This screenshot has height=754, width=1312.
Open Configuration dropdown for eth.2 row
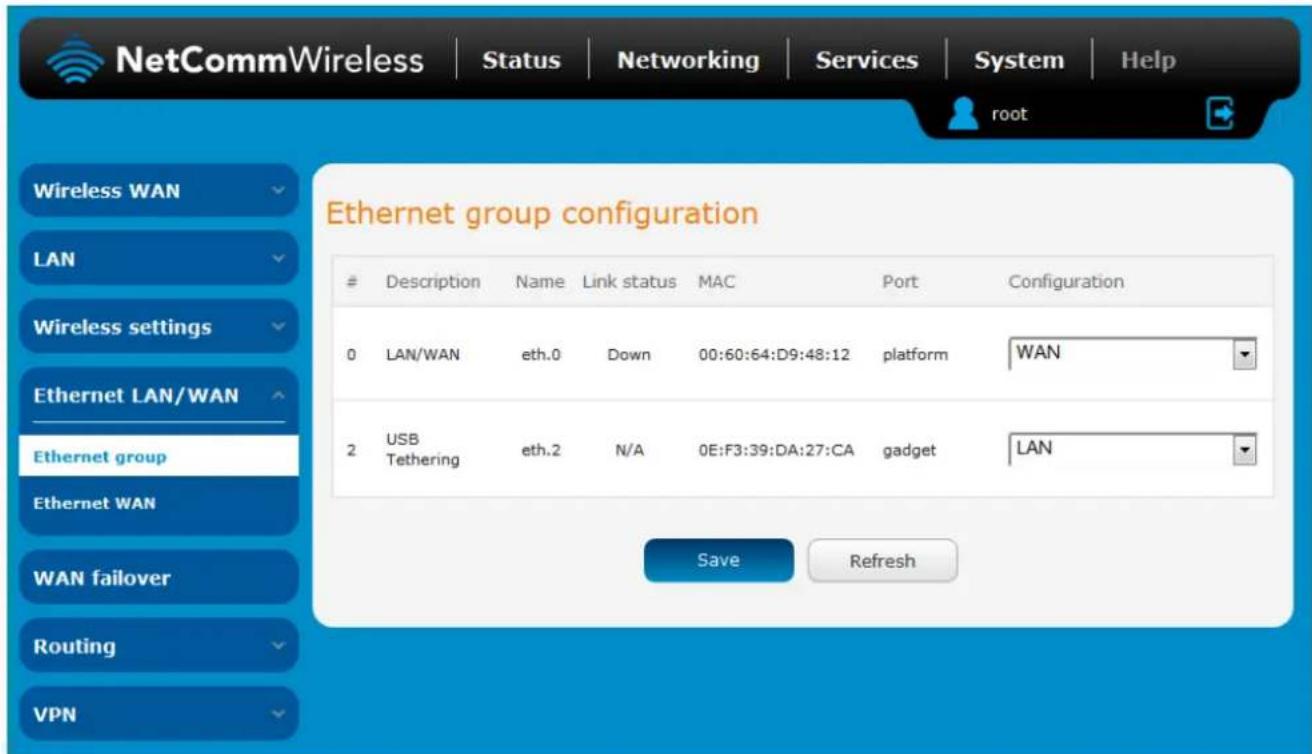tap(1132, 449)
